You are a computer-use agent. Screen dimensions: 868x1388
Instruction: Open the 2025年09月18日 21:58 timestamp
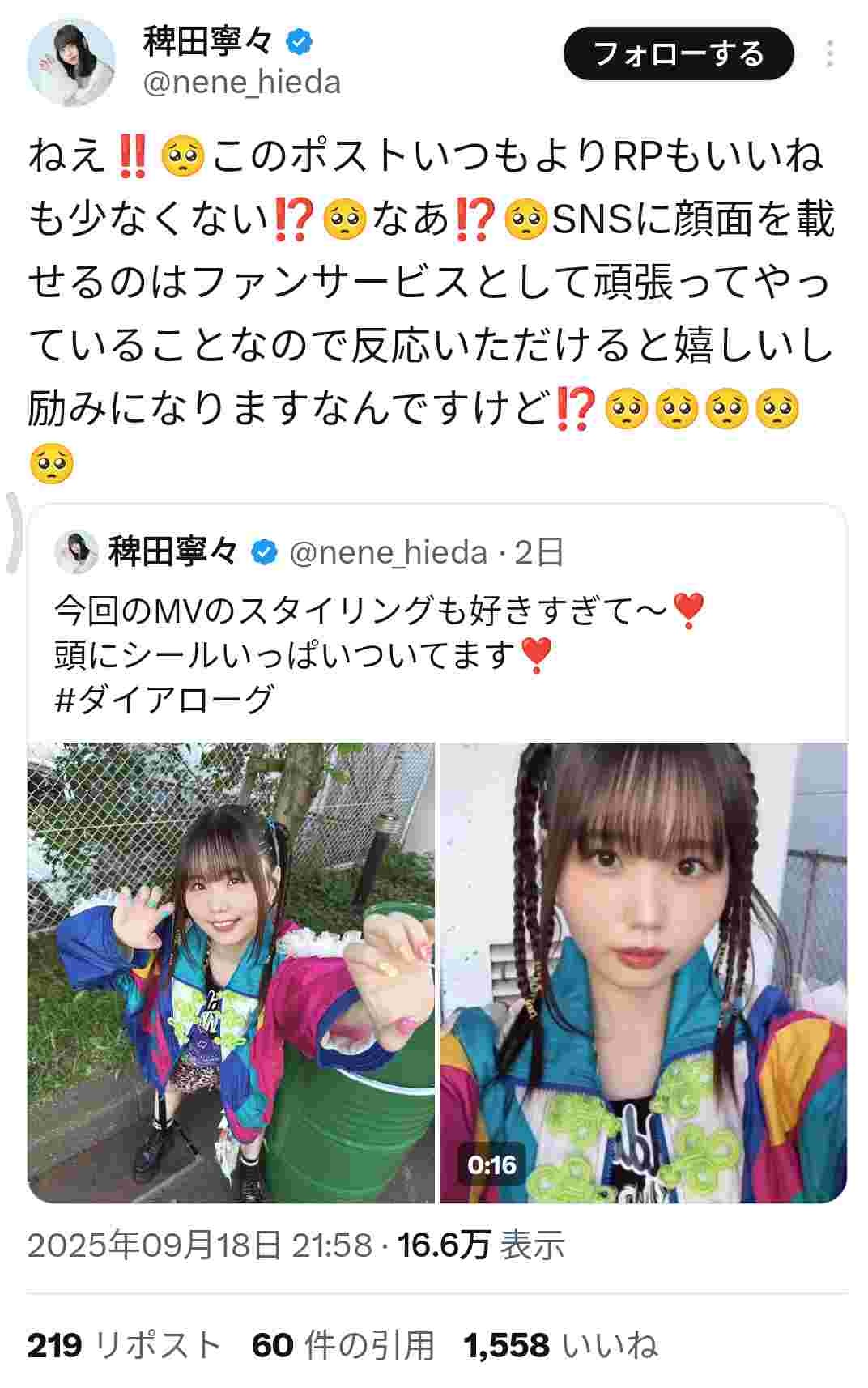pos(200,1245)
